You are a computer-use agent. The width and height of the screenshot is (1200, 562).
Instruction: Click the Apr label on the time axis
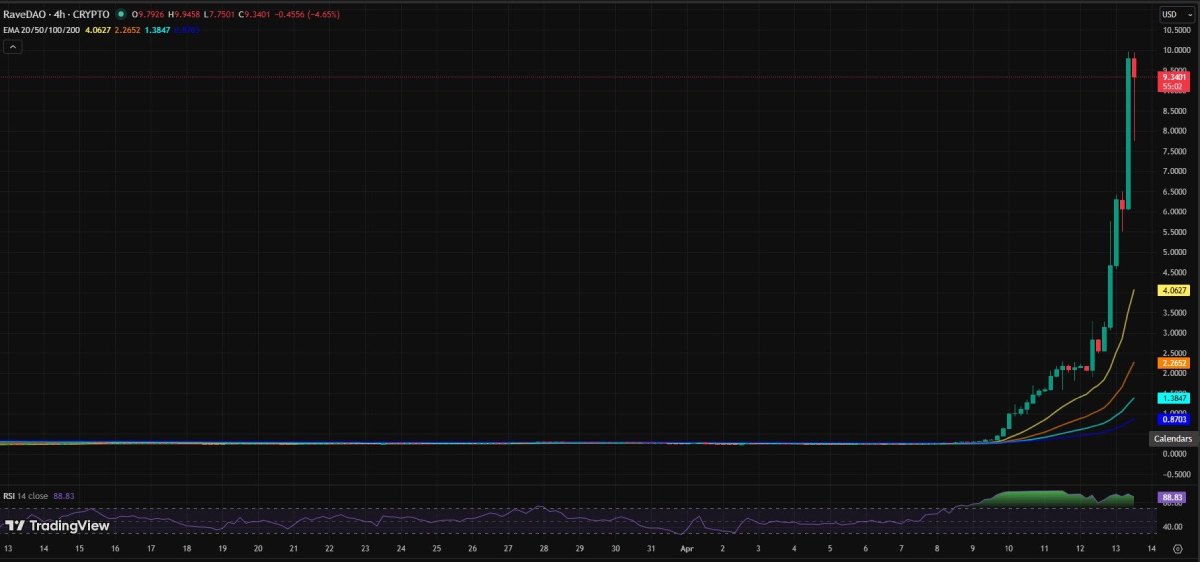coord(687,549)
